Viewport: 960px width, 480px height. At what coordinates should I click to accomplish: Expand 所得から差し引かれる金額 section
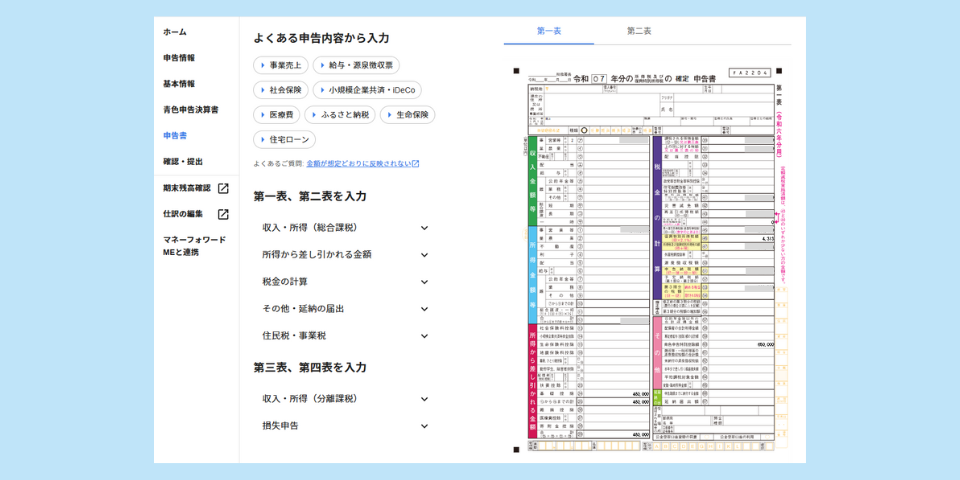coord(345,255)
